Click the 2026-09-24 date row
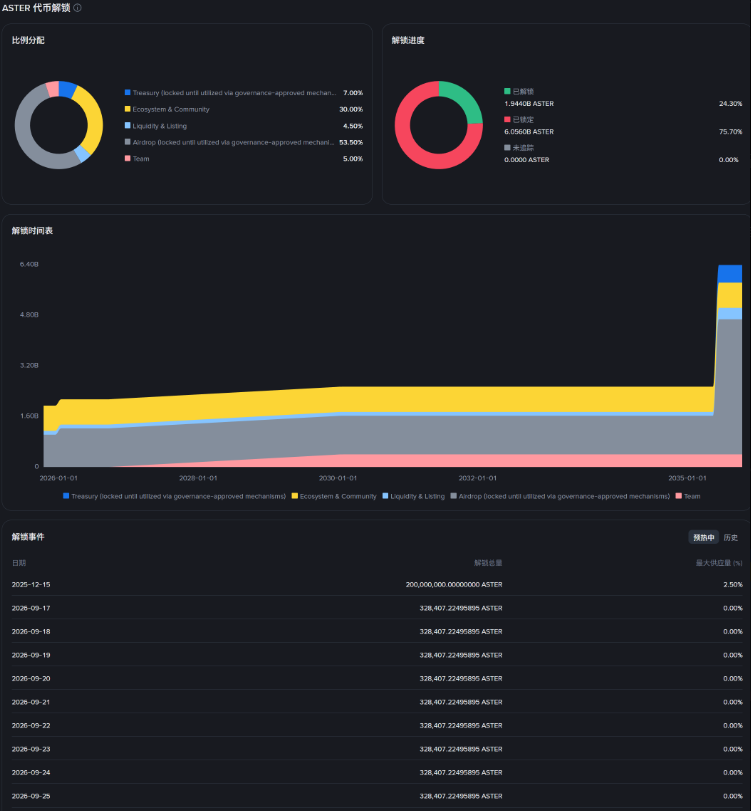Screen dimensions: 751x811 click(377, 772)
